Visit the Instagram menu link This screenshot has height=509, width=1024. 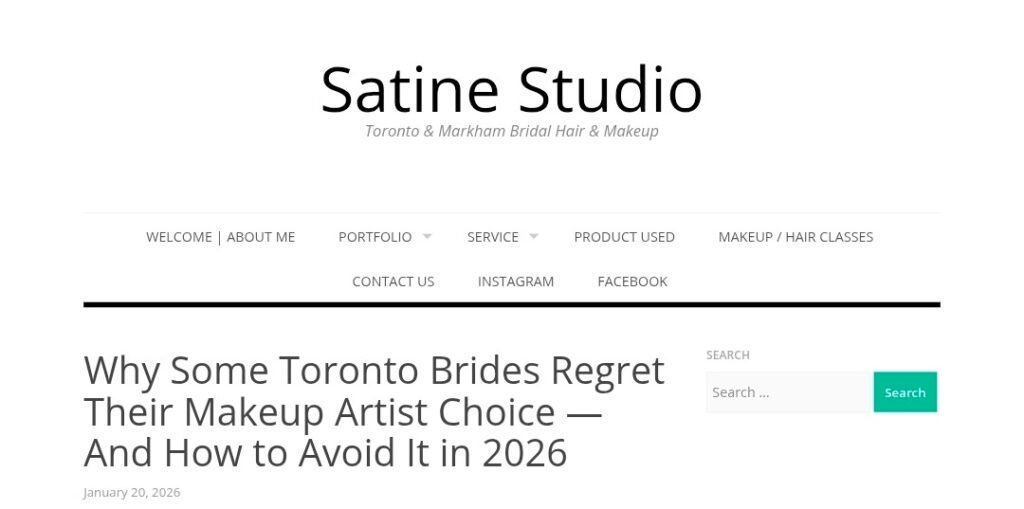(x=515, y=282)
